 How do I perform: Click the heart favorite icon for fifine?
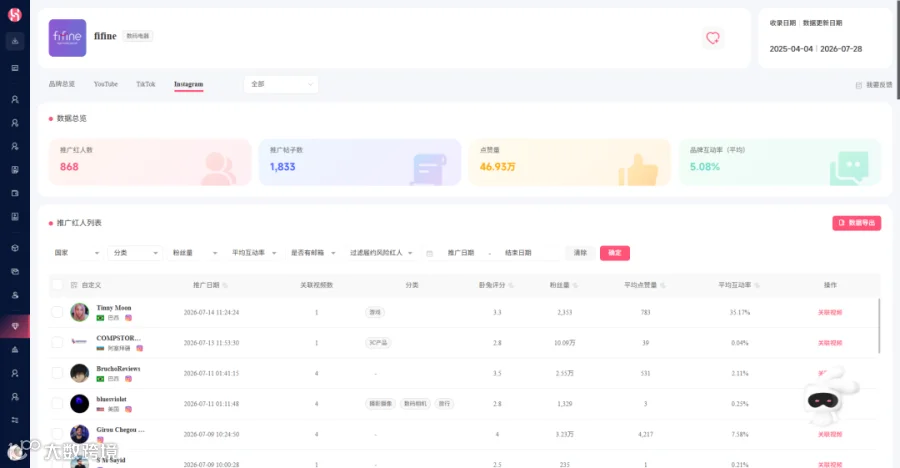(x=712, y=38)
